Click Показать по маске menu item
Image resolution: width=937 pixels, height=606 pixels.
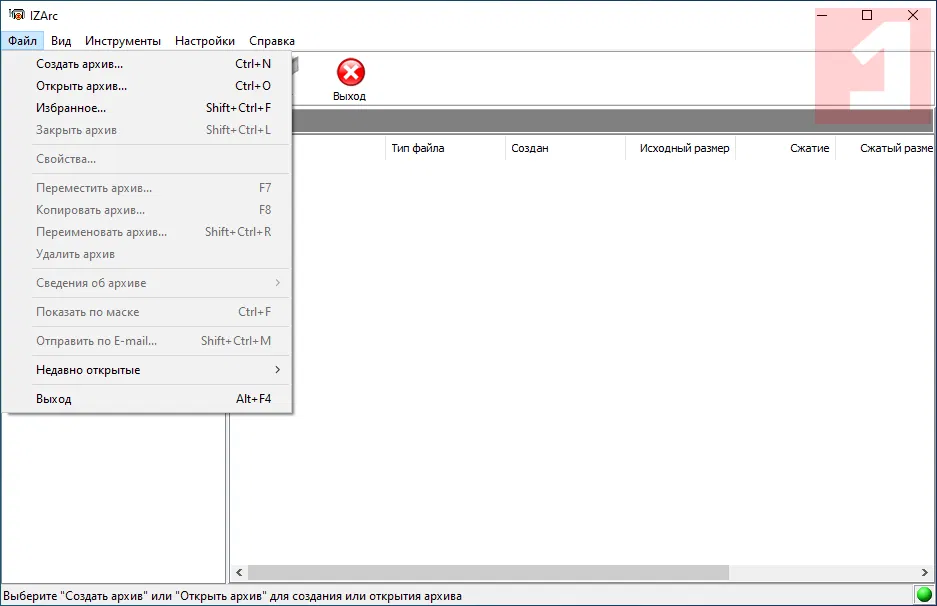pyautogui.click(x=147, y=312)
